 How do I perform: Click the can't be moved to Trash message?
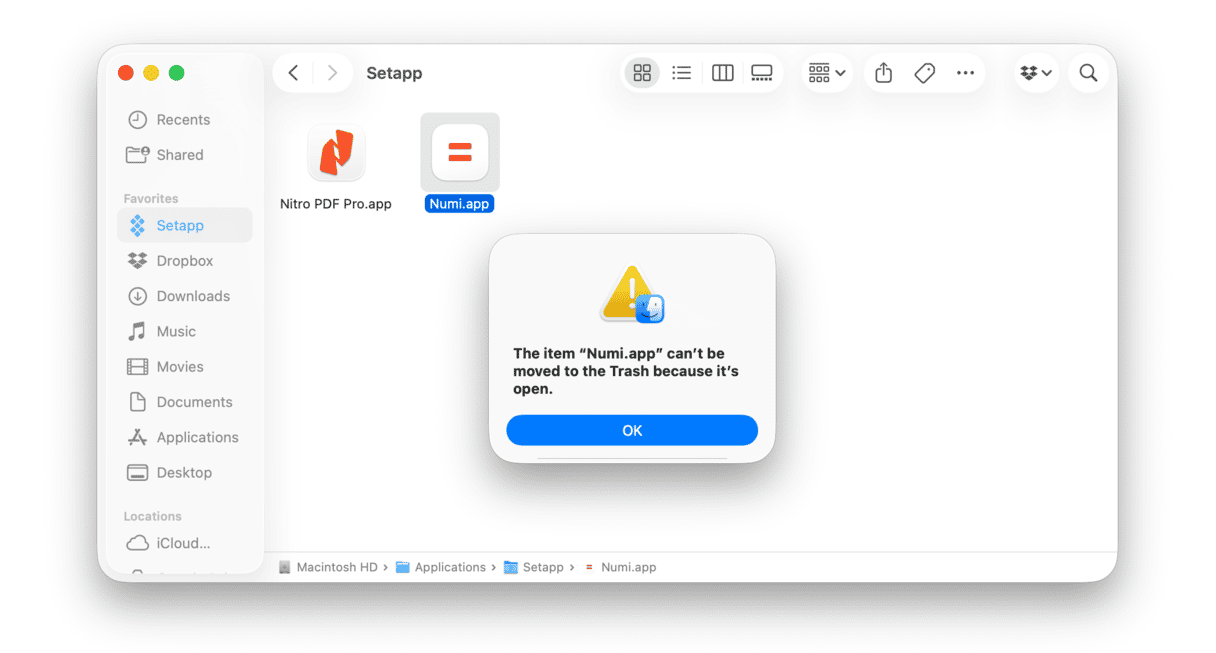click(x=626, y=371)
